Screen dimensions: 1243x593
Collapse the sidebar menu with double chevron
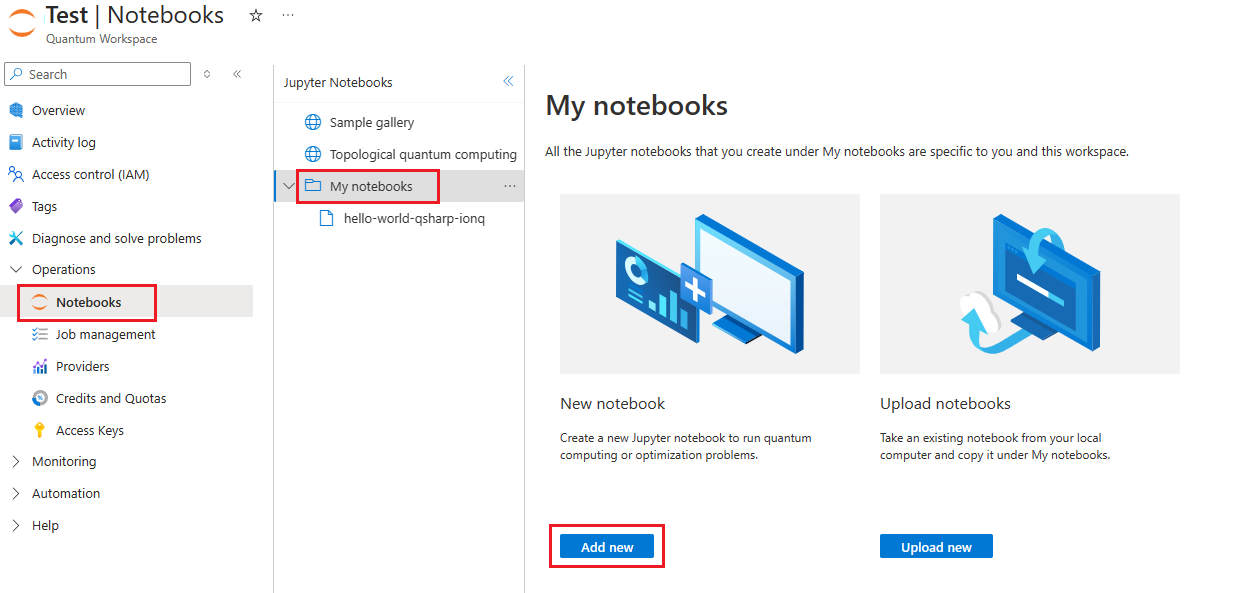click(x=237, y=74)
